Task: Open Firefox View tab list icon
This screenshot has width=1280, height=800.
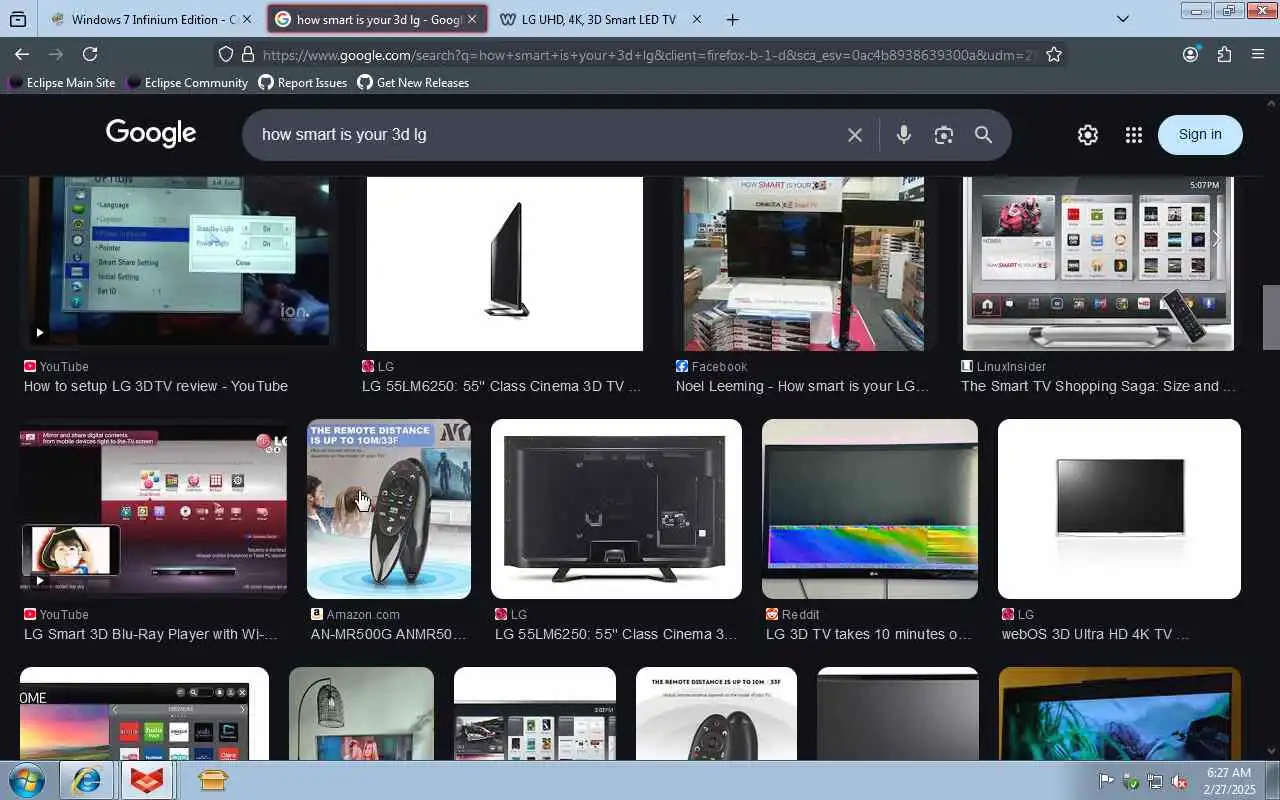Action: coord(18,19)
